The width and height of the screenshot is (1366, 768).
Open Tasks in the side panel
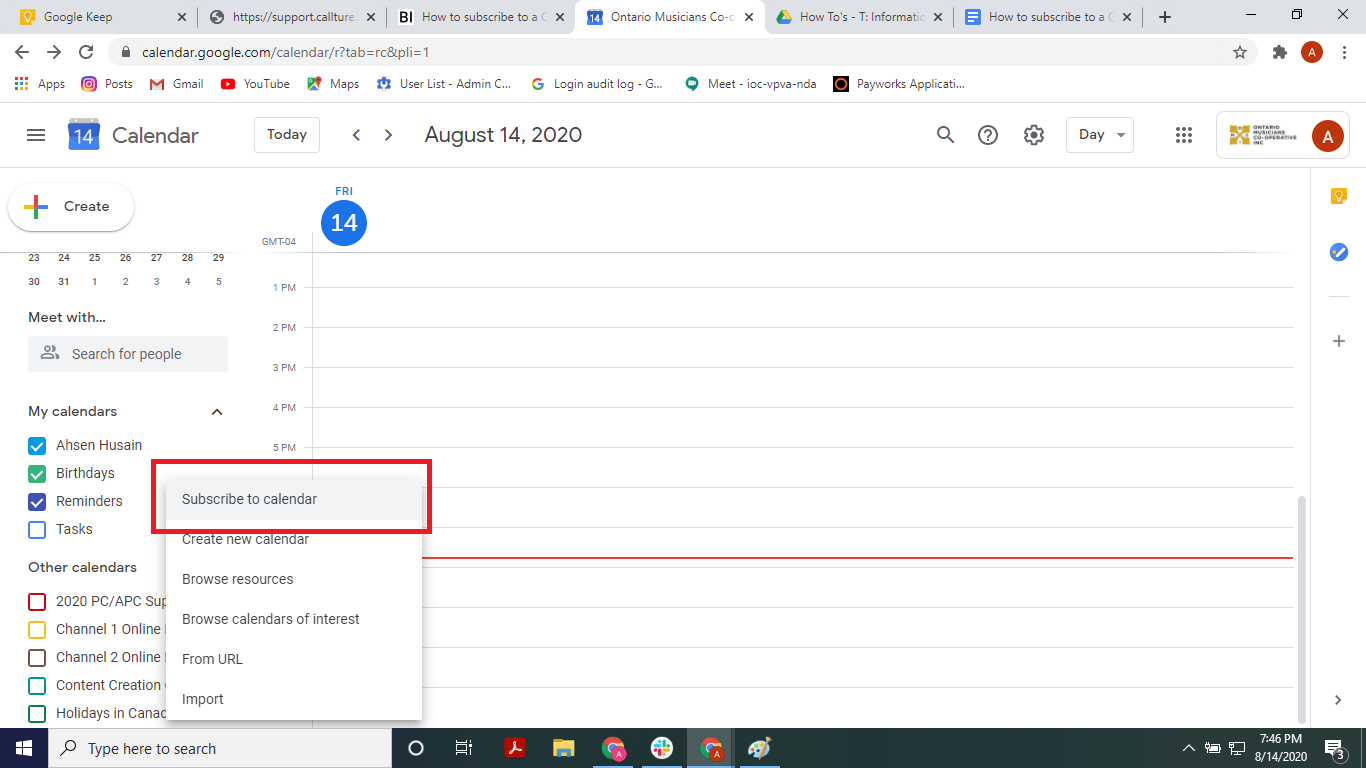(x=1339, y=252)
